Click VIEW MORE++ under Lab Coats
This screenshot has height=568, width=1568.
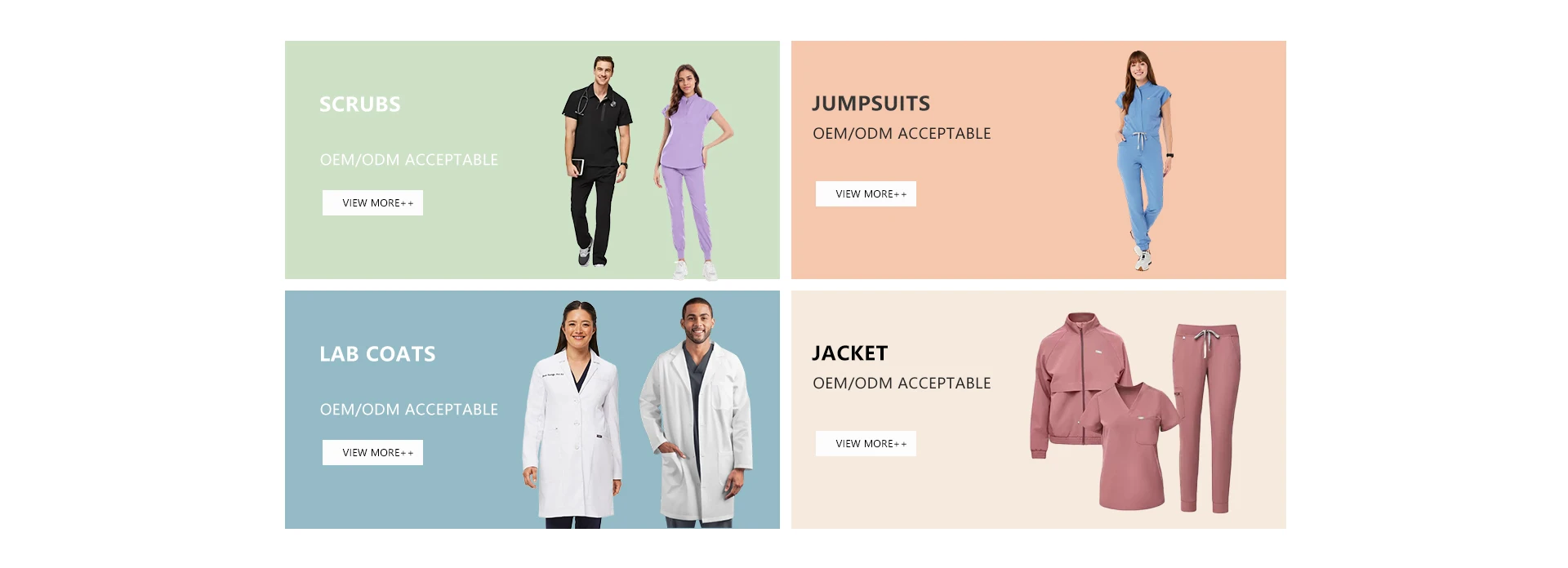[x=372, y=452]
